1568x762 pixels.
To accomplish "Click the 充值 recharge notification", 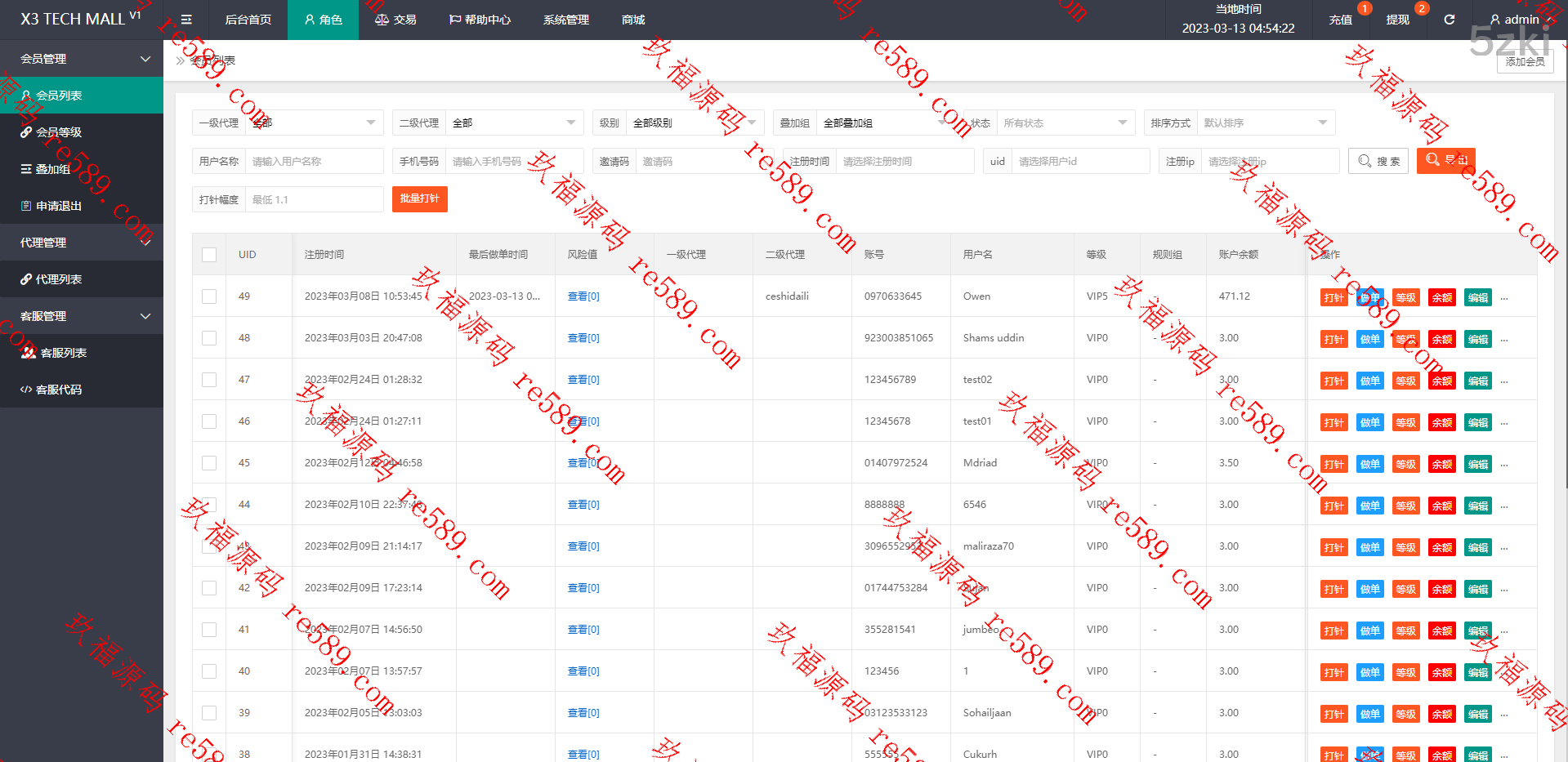I will [1340, 20].
